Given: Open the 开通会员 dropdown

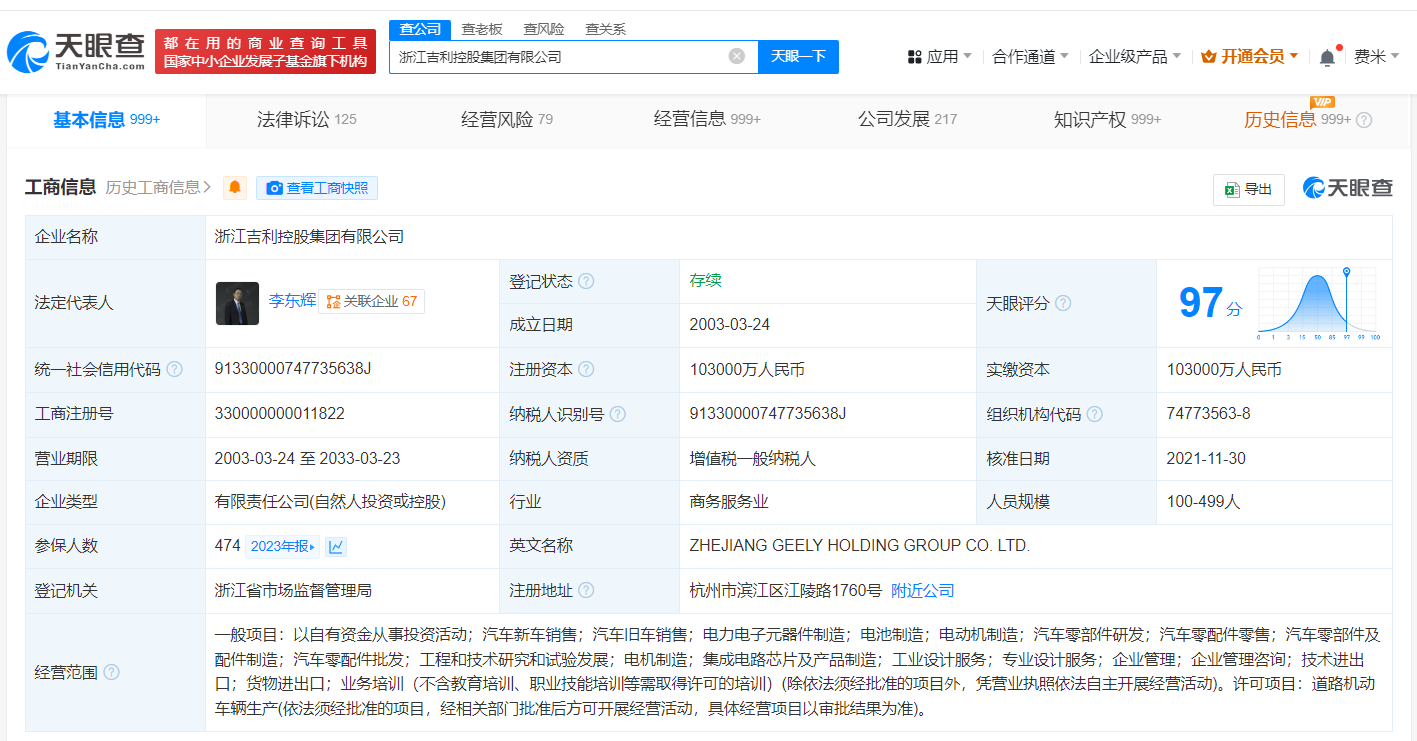Looking at the screenshot, I should 1250,57.
